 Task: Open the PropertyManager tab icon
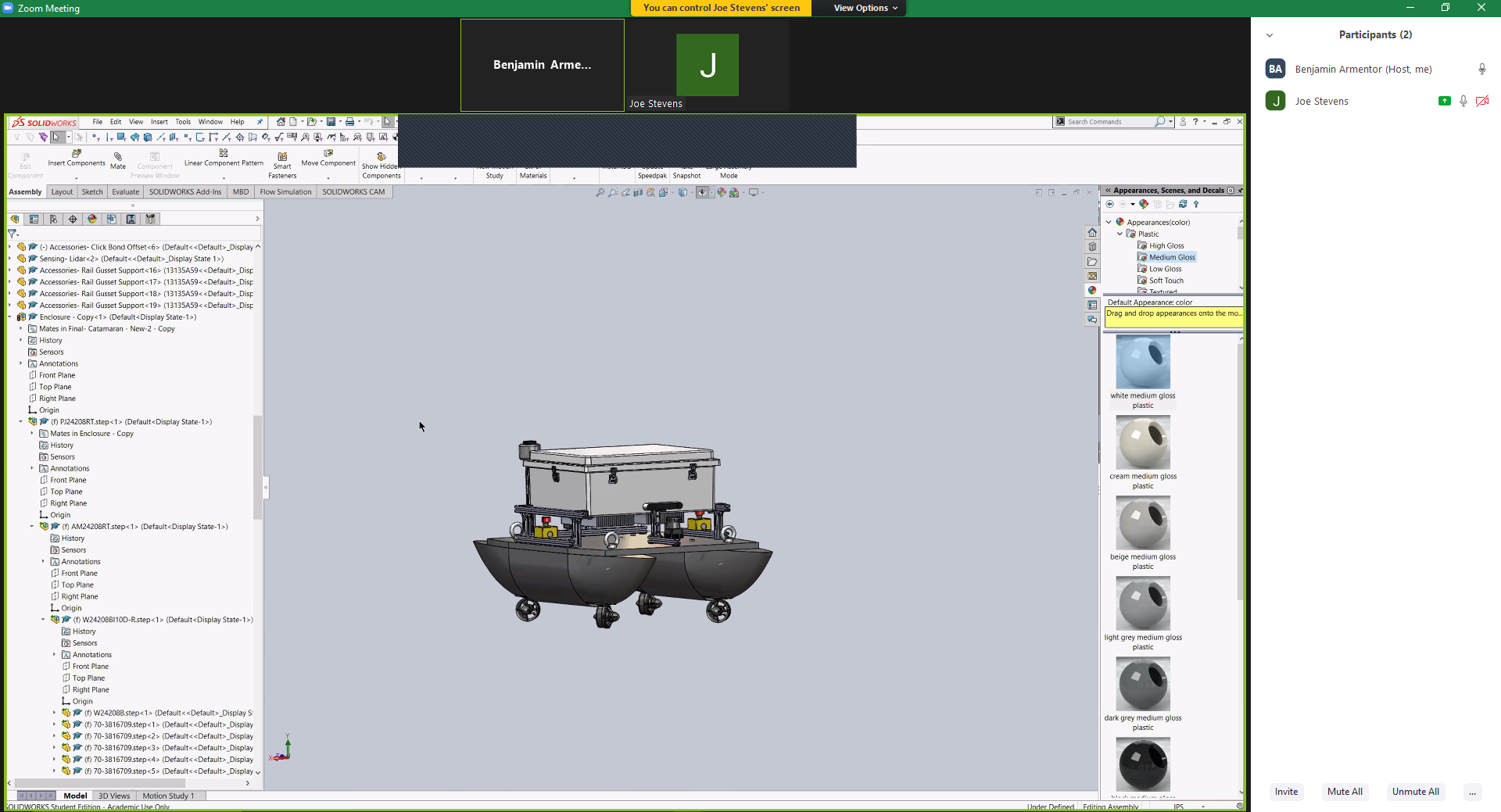pos(34,219)
